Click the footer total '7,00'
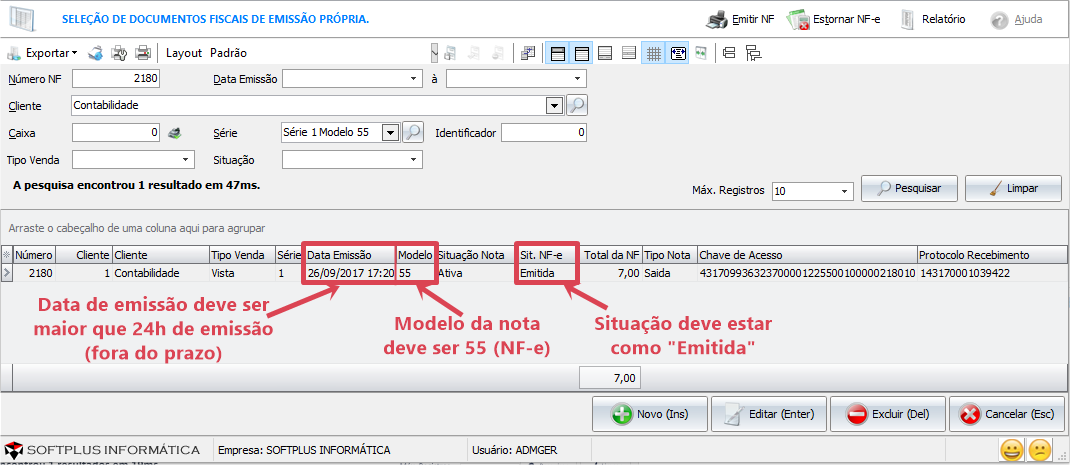The height and width of the screenshot is (465, 1070). (610, 378)
